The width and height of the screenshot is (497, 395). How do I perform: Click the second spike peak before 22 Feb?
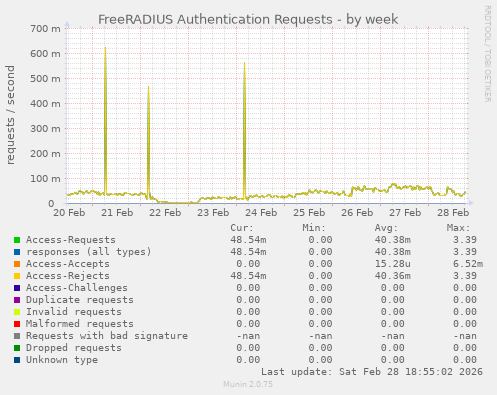(148, 87)
